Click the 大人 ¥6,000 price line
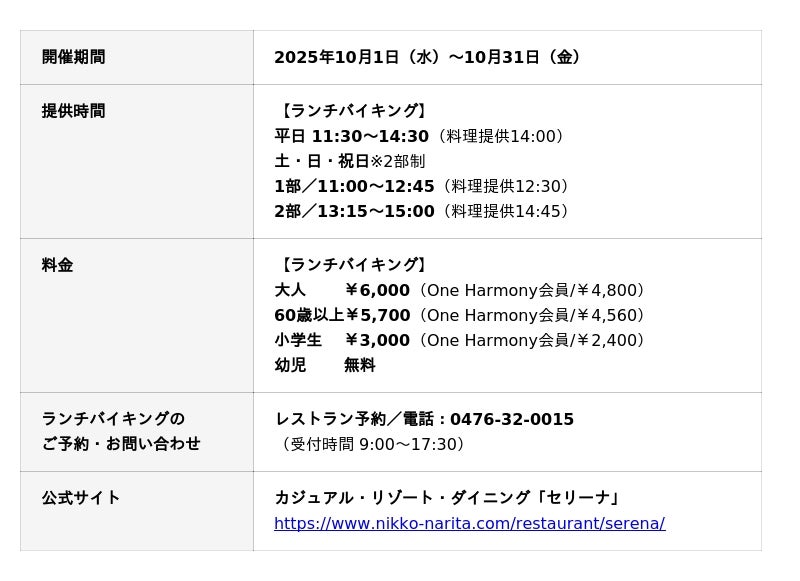The width and height of the screenshot is (800, 581). point(342,290)
